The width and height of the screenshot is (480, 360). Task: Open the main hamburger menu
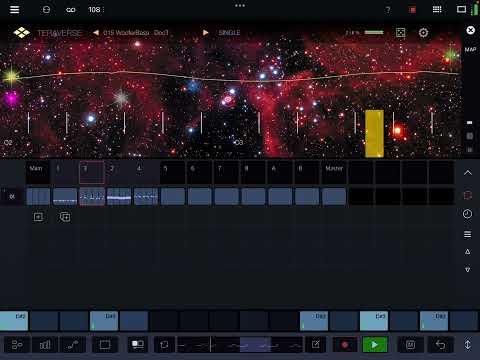14,9
